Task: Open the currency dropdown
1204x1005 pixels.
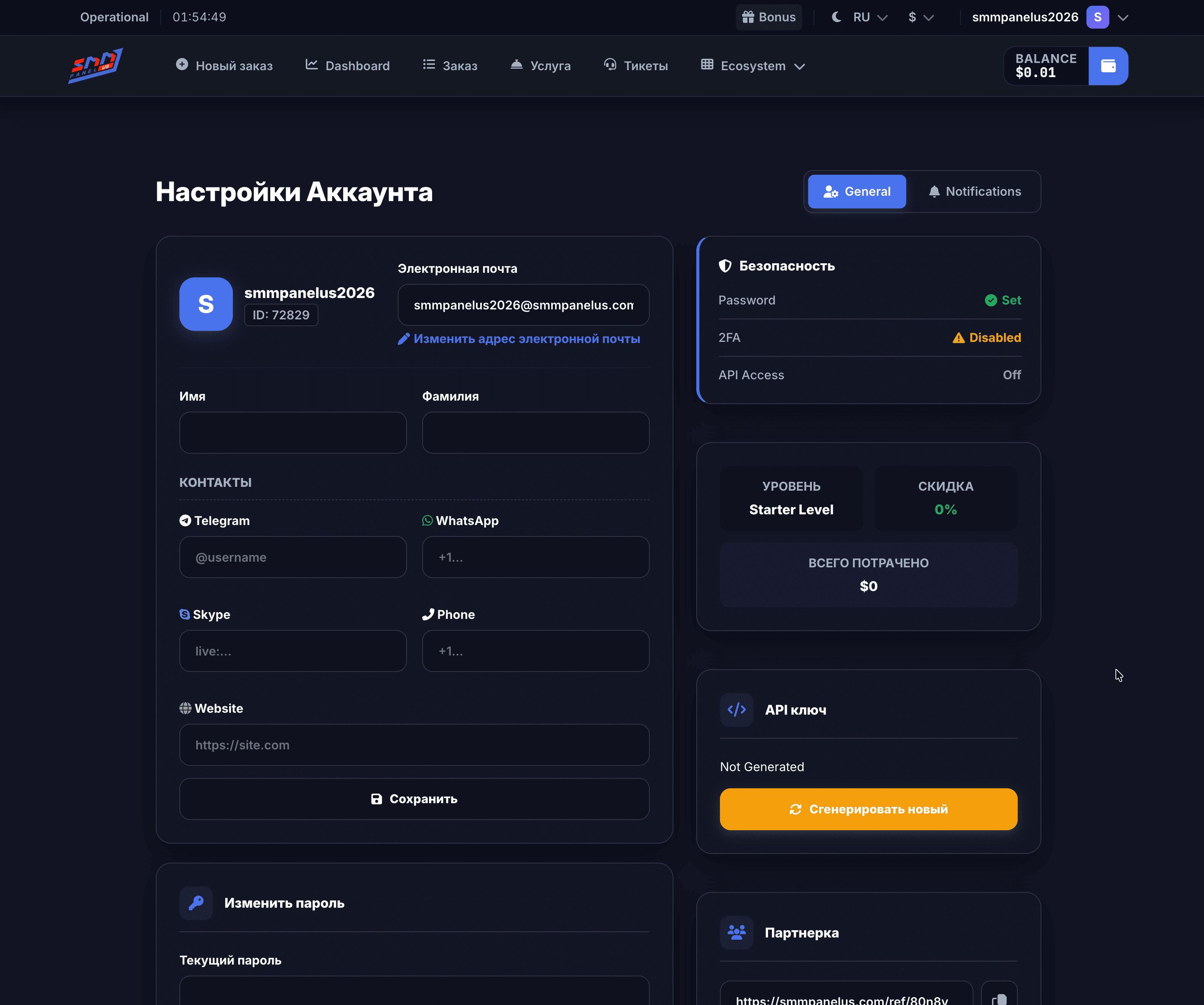Action: [920, 17]
